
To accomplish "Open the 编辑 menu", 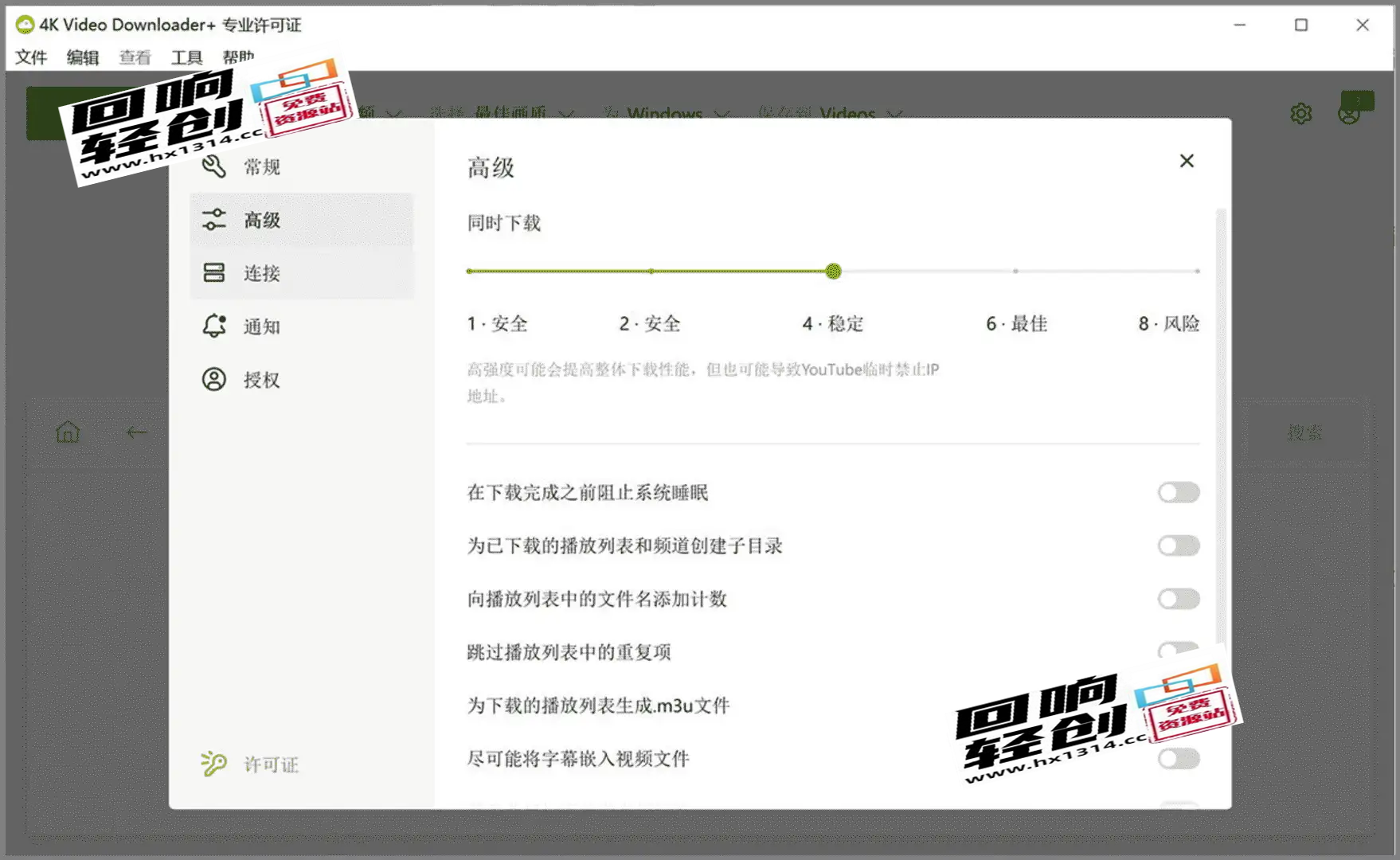I will click(x=83, y=57).
